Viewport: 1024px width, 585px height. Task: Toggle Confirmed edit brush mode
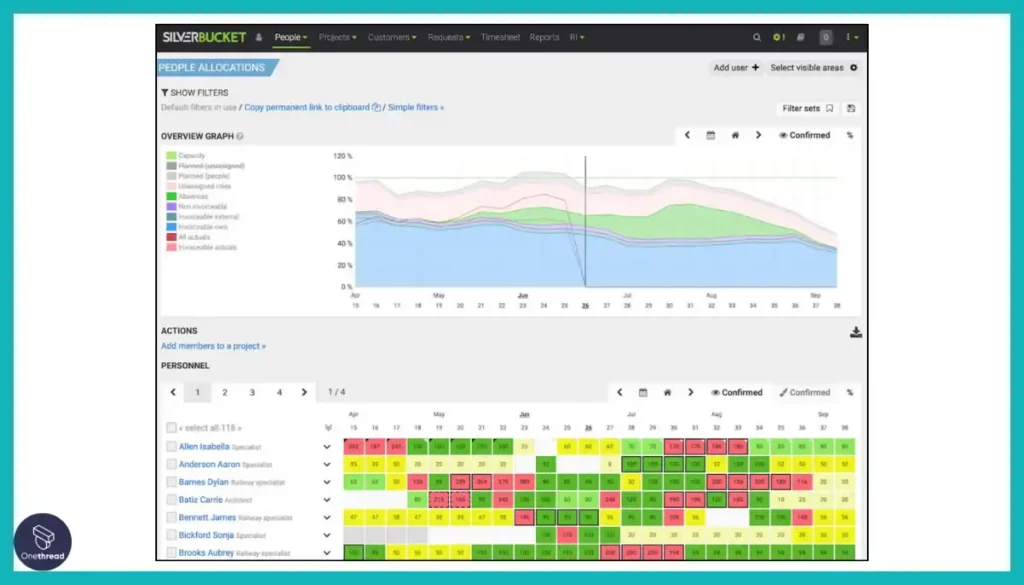805,392
